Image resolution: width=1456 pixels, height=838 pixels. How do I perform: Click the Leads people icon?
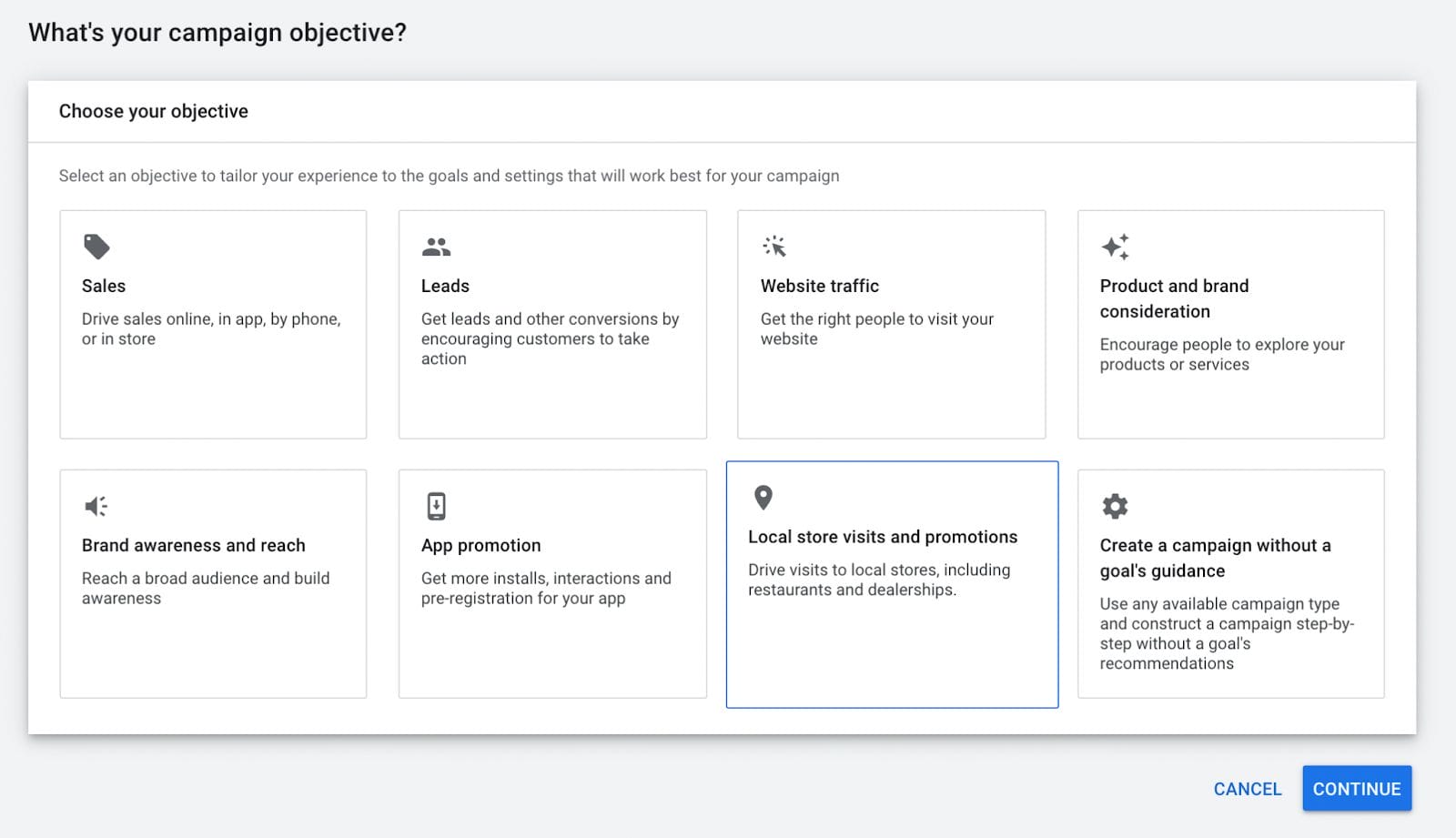pyautogui.click(x=437, y=247)
